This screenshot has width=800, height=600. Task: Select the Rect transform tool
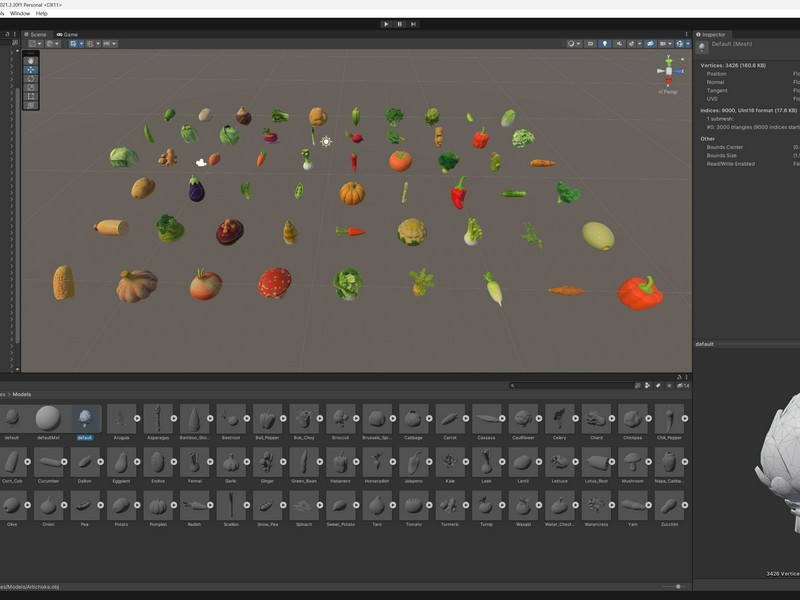[31, 96]
